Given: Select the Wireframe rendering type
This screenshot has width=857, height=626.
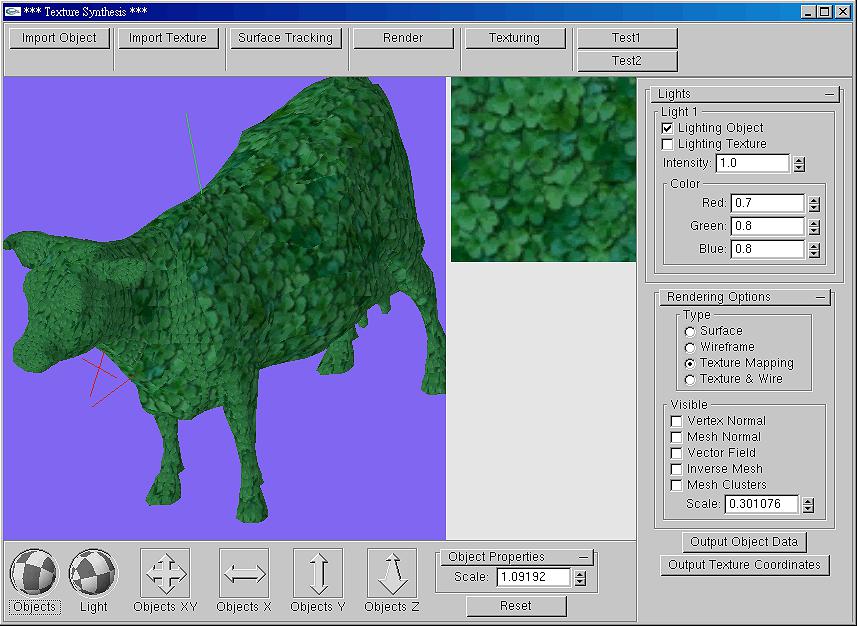Looking at the screenshot, I should (690, 347).
